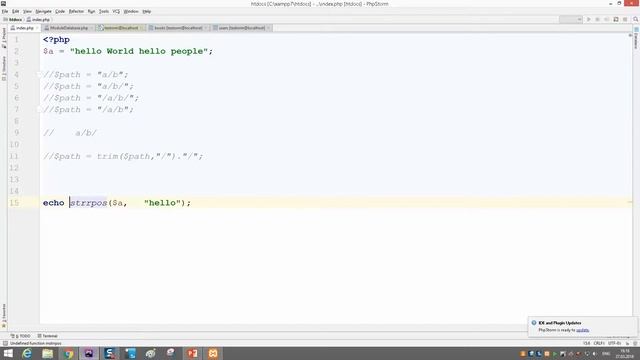Open Search Everywhere magnifier icon
This screenshot has width=640, height=360.
pyautogui.click(x=636, y=19)
